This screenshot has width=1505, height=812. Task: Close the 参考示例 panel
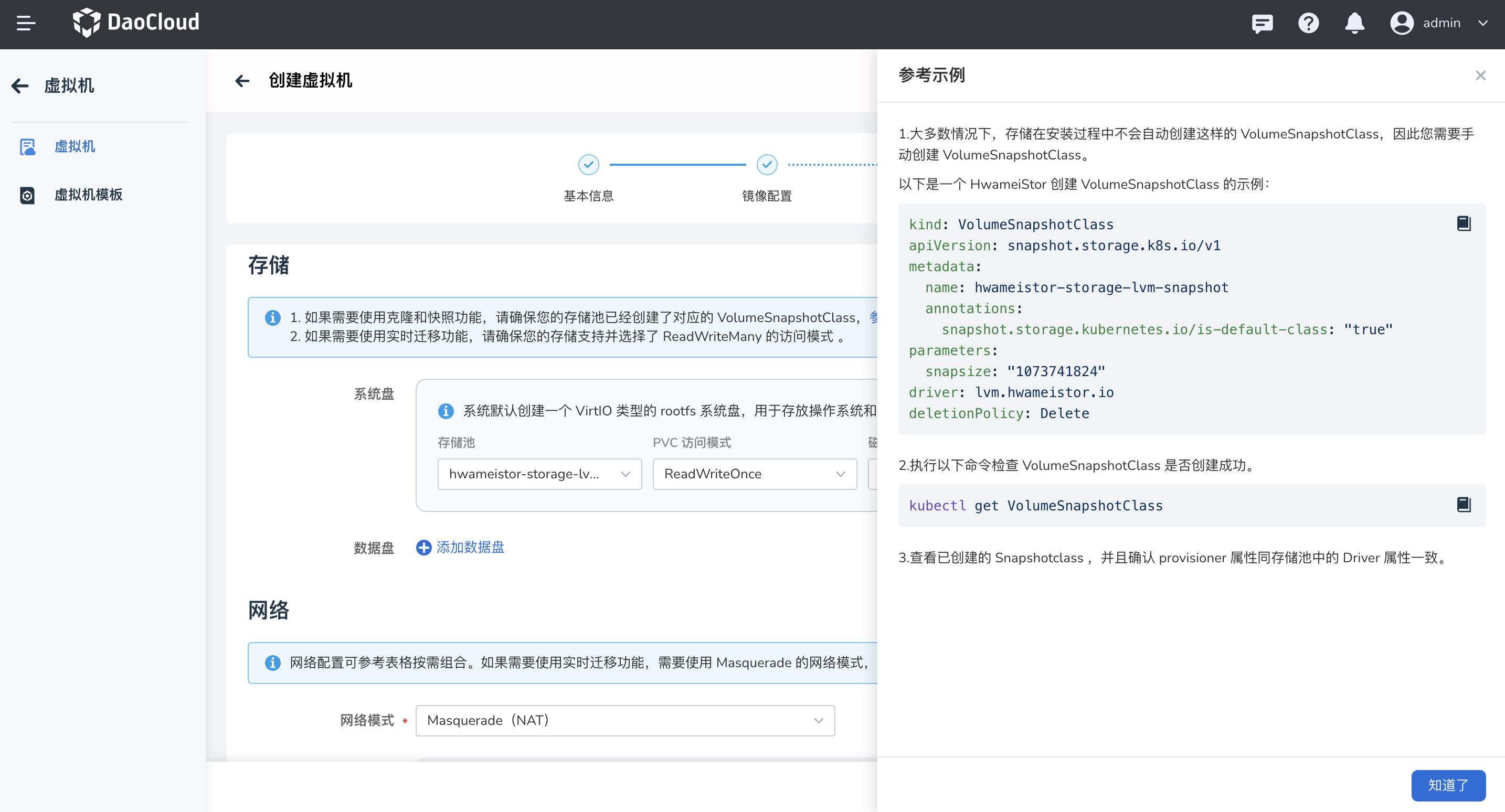pos(1480,76)
